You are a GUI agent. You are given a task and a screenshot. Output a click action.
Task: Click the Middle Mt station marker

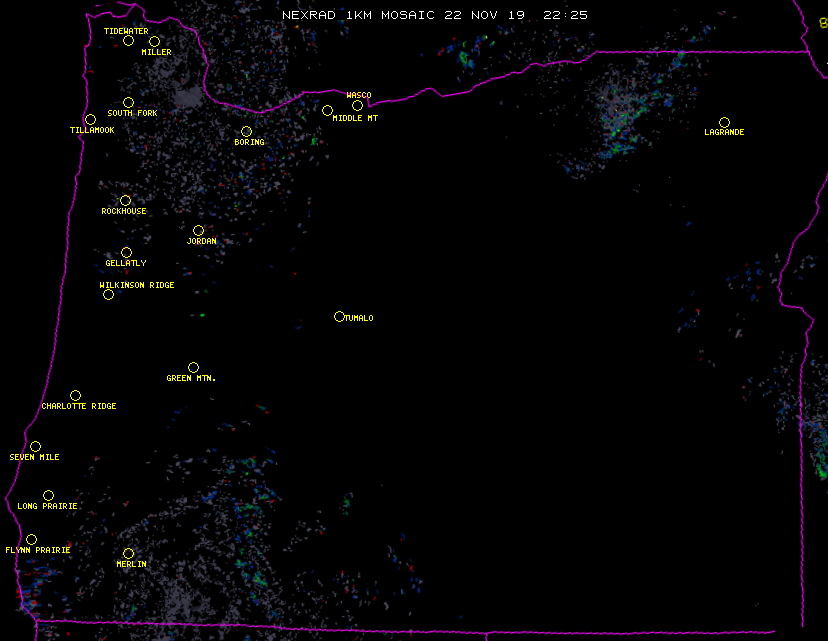(327, 110)
